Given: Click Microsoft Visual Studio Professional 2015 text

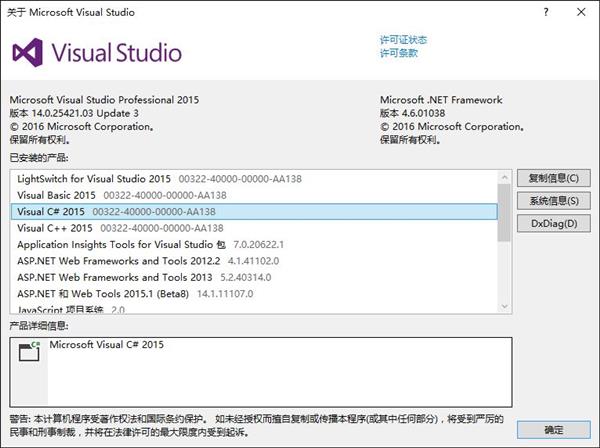Looking at the screenshot, I should click(104, 100).
